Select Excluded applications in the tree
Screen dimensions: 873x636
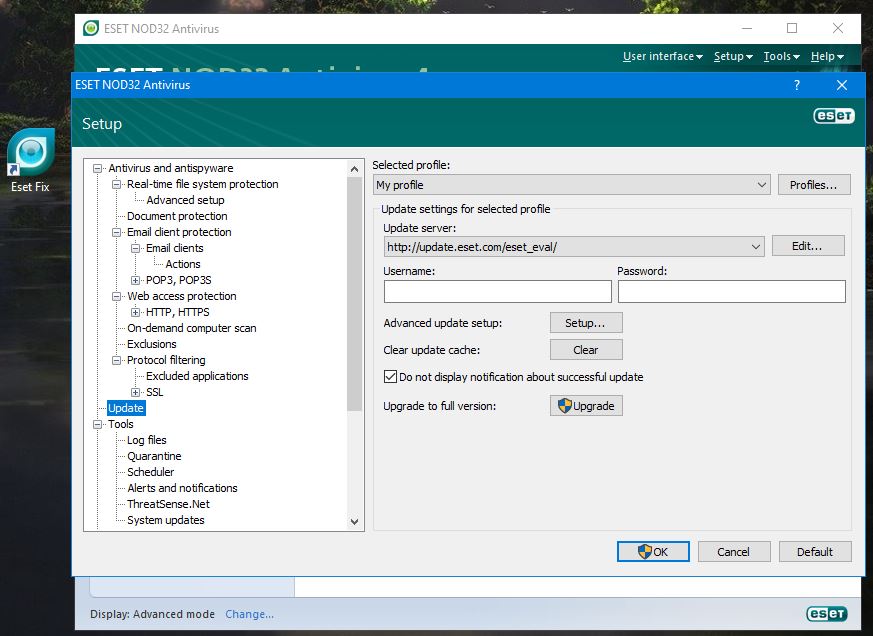pyautogui.click(x=197, y=376)
